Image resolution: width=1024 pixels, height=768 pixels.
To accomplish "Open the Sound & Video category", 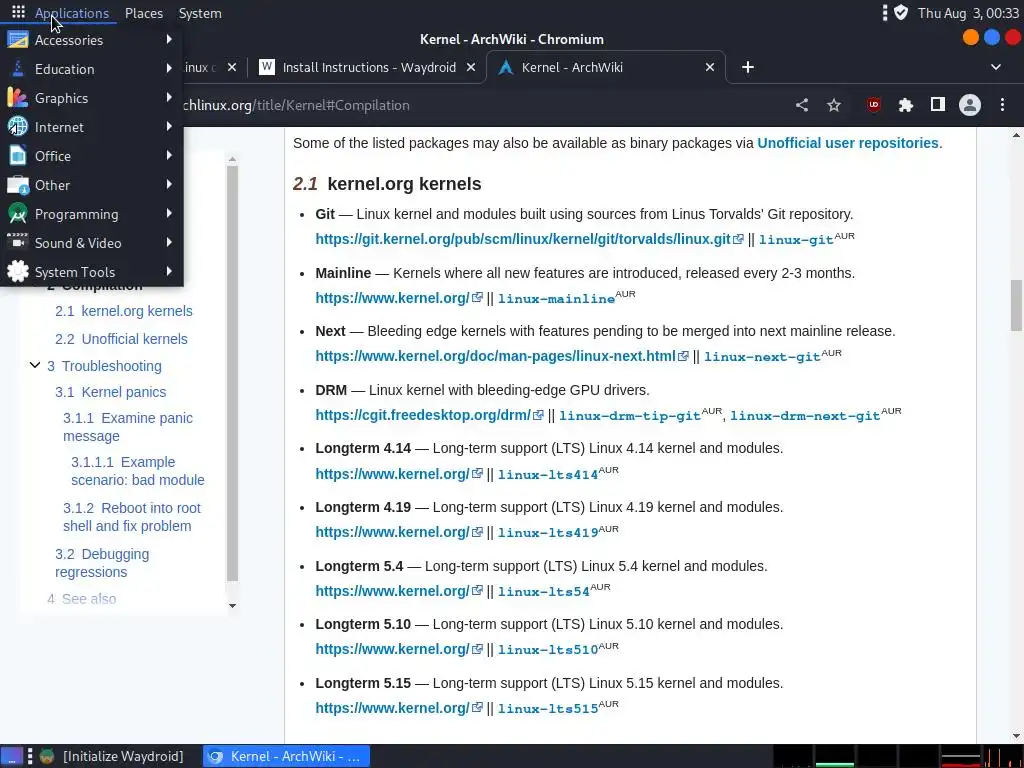I will [x=91, y=243].
